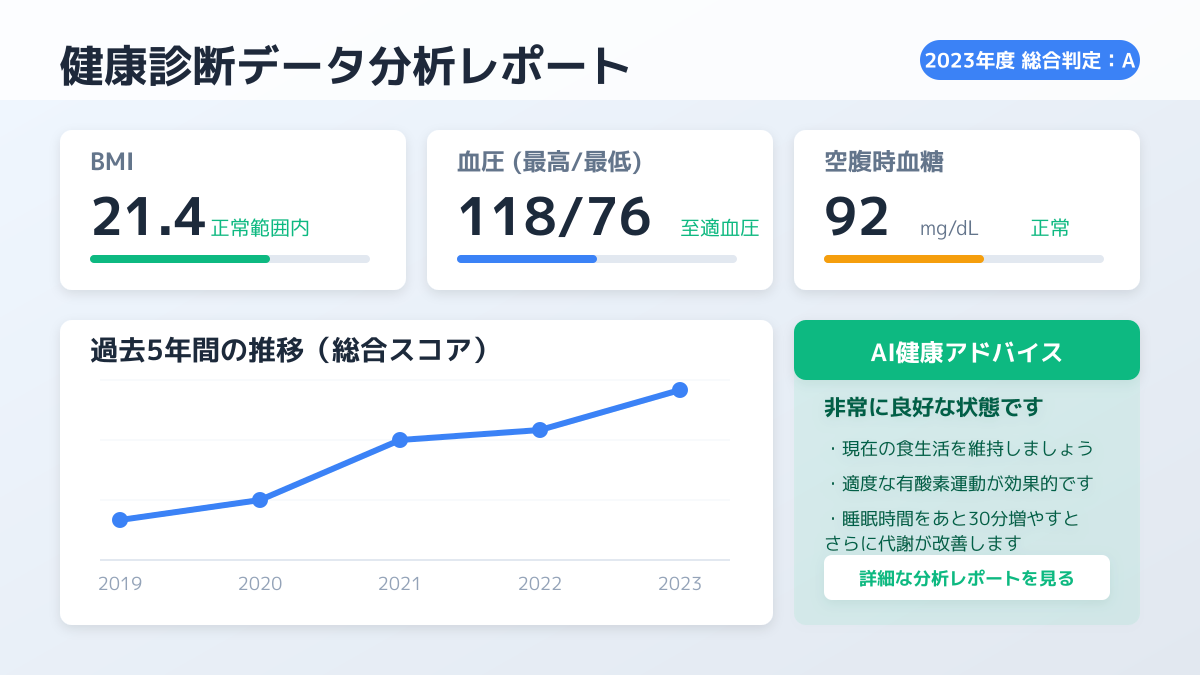
Task: Click the 正常範囲内 status label
Action: [x=260, y=228]
